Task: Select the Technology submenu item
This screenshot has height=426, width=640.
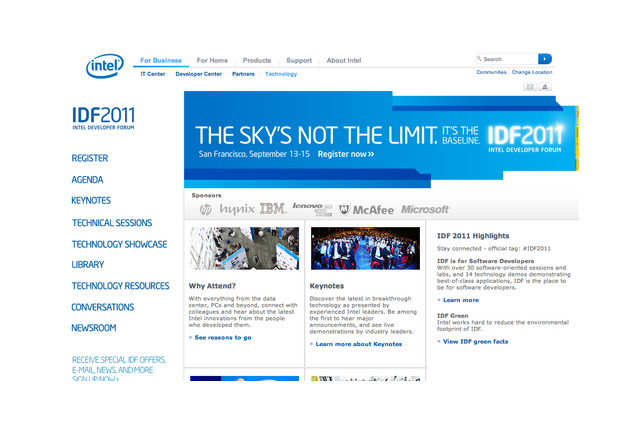Action: coord(281,74)
